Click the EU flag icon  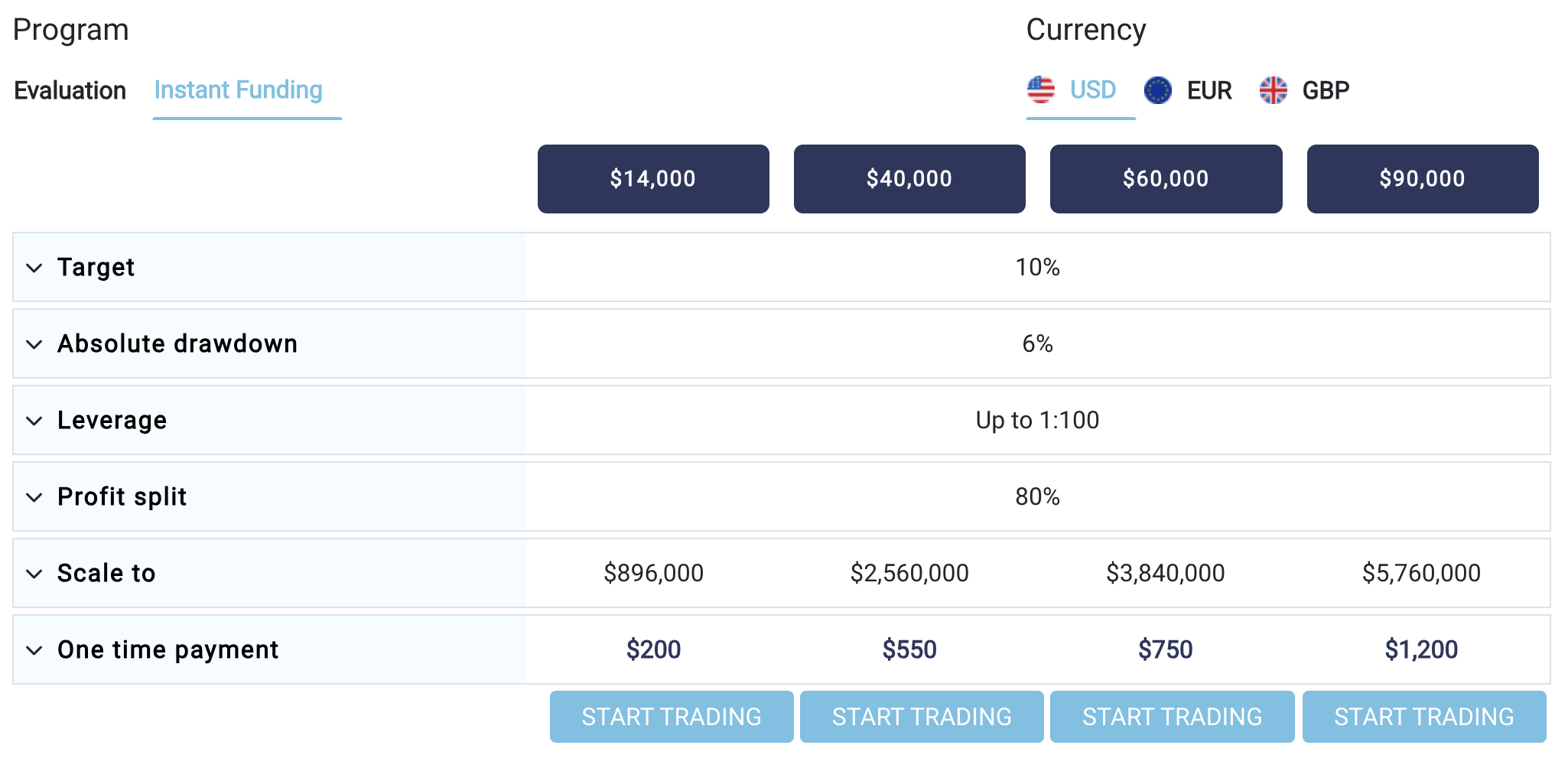coord(1158,89)
